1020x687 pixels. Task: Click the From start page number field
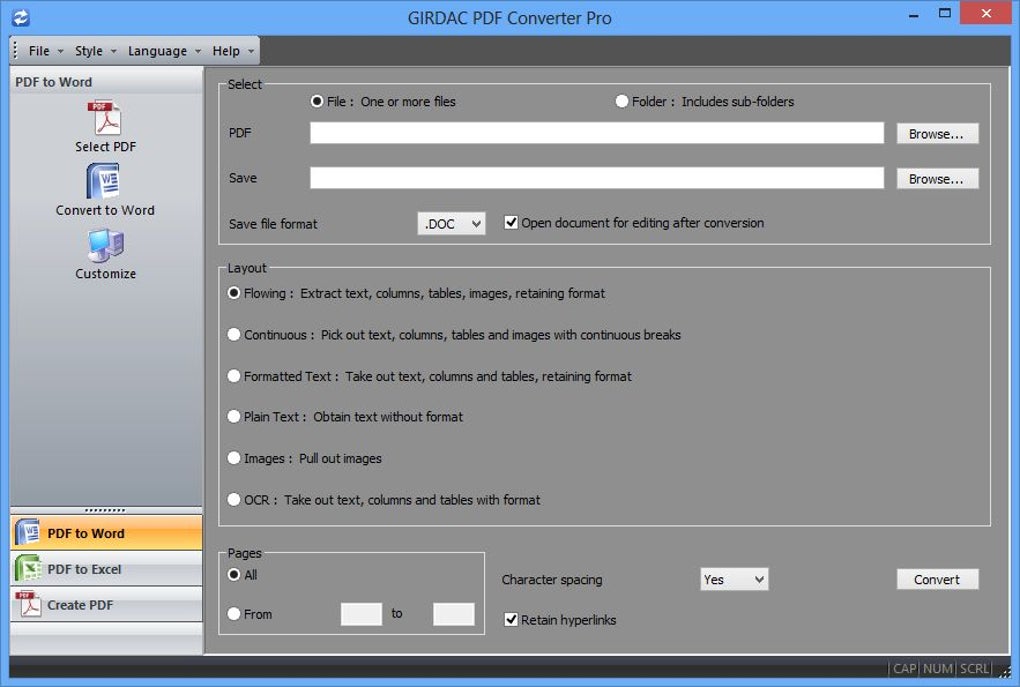point(361,613)
